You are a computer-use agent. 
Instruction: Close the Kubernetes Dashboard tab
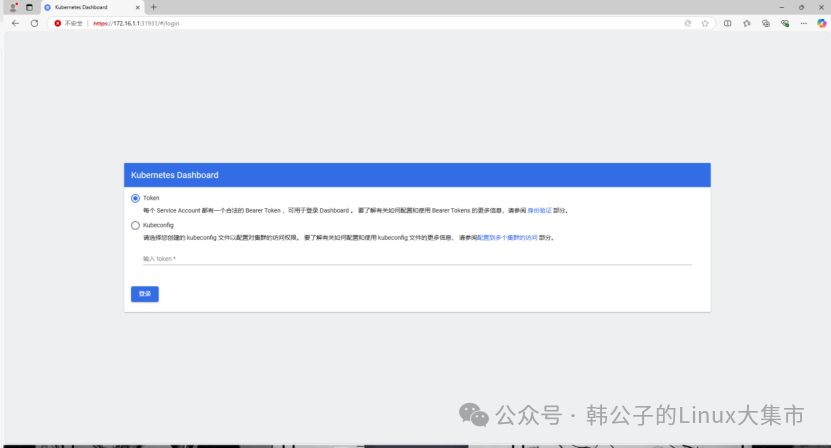coord(138,7)
